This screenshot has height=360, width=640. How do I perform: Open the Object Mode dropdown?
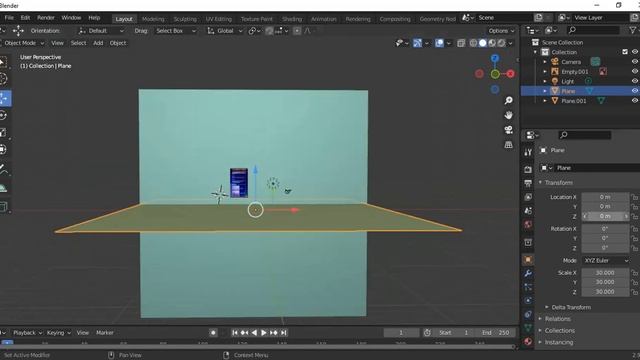click(23, 43)
